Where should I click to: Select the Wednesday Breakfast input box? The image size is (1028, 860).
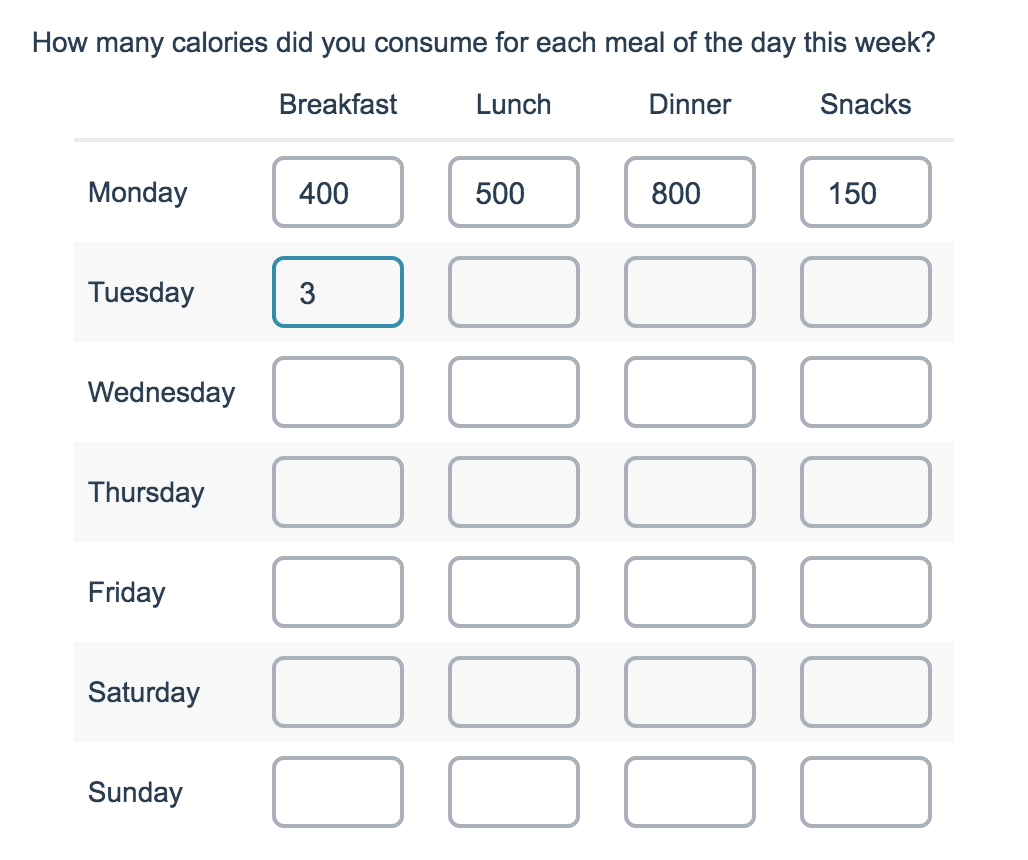338,392
